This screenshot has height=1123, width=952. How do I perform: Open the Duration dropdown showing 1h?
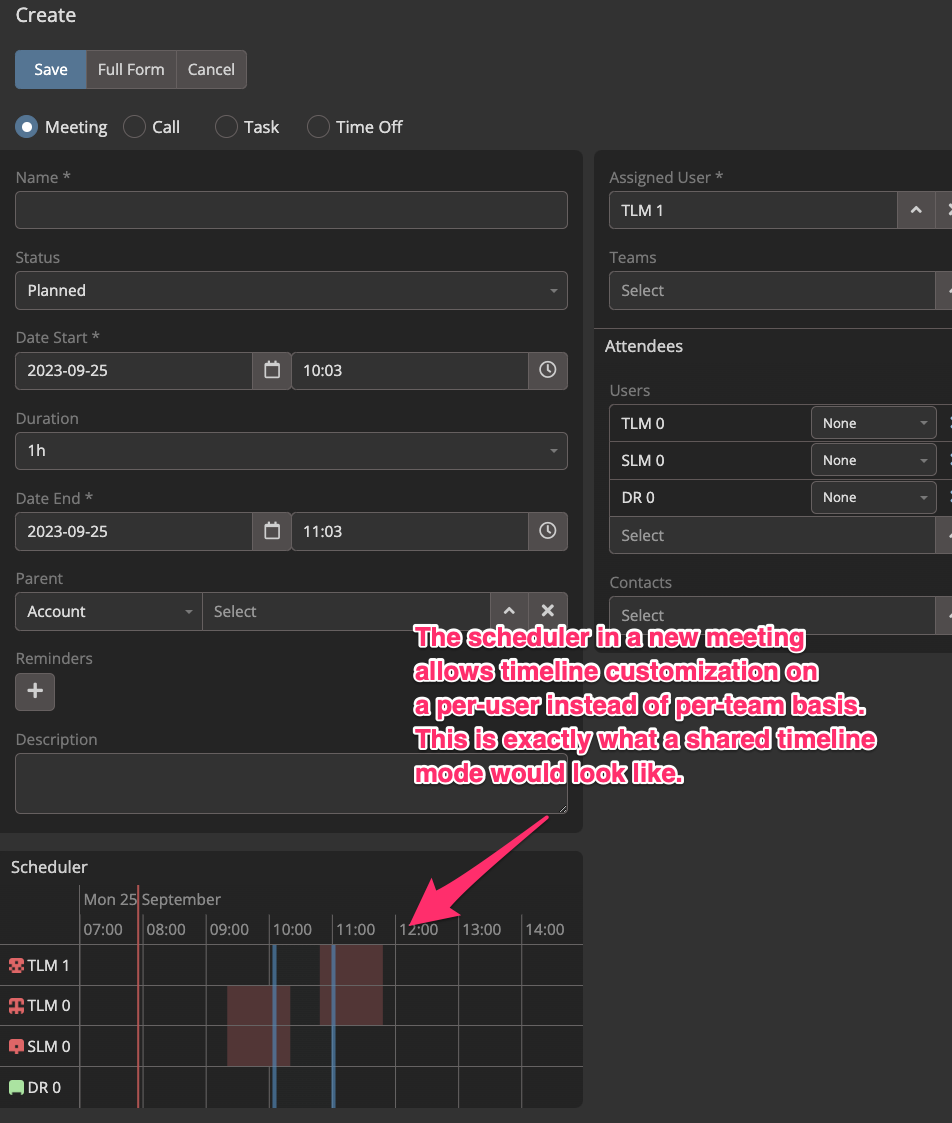291,451
